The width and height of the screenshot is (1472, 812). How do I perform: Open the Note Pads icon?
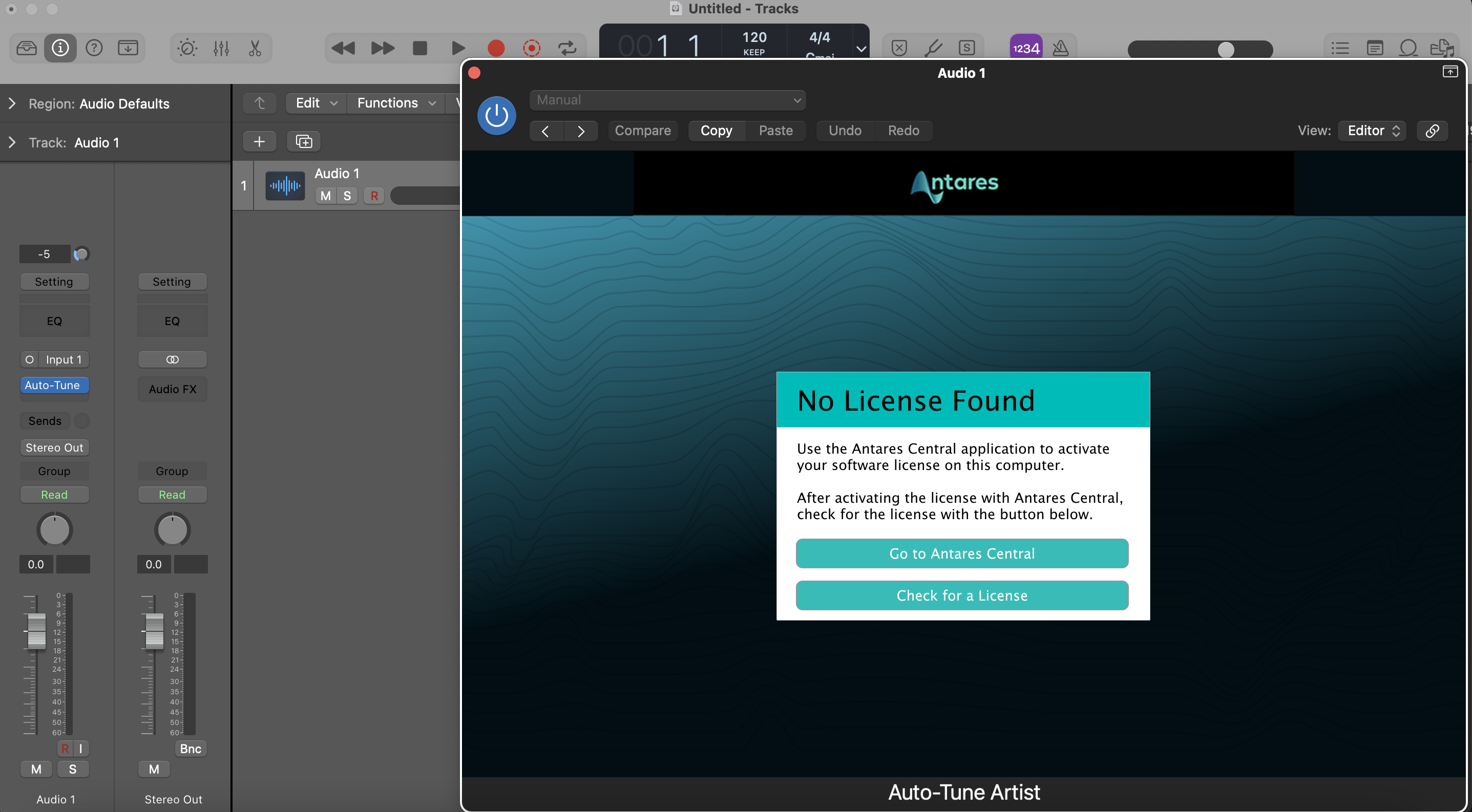click(1374, 48)
